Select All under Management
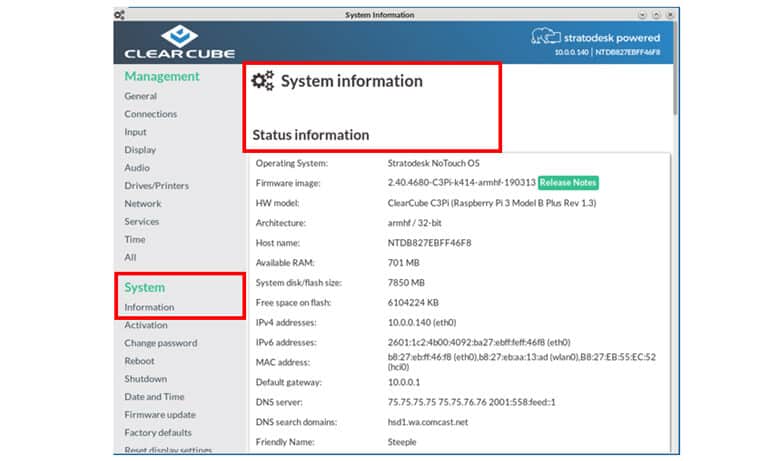 pos(130,257)
